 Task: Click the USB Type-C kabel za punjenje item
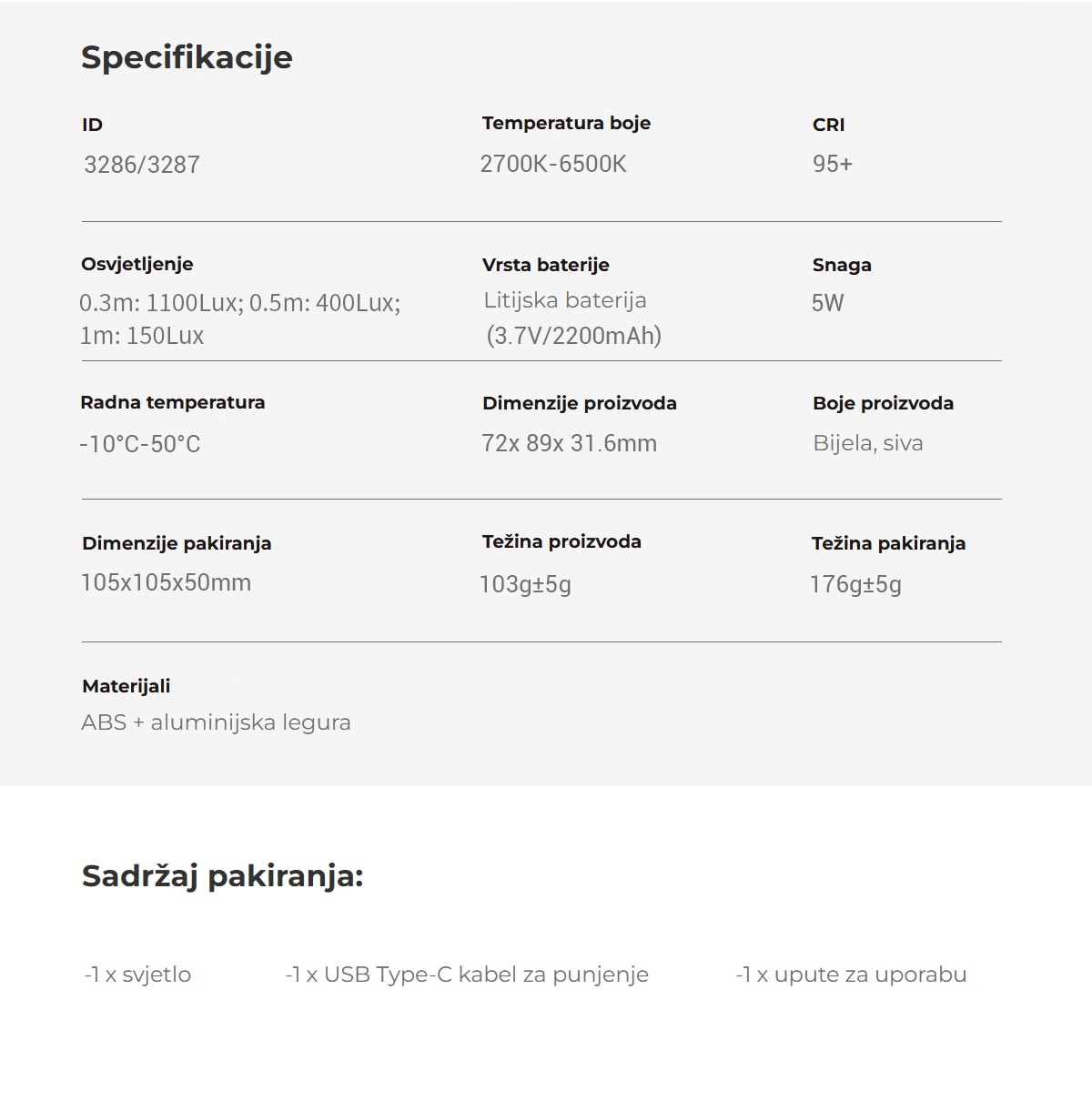click(x=467, y=975)
